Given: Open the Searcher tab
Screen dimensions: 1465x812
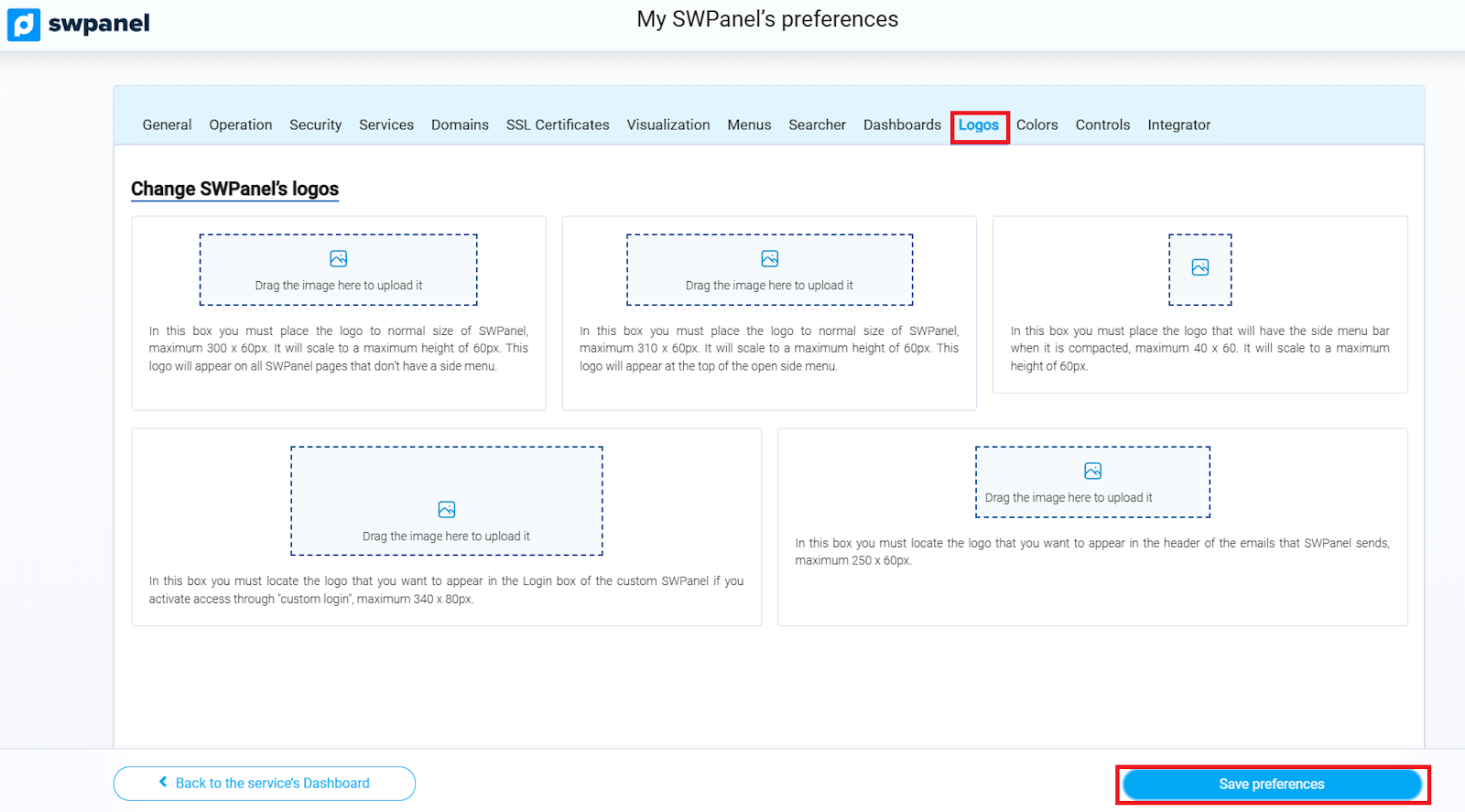Looking at the screenshot, I should [817, 125].
